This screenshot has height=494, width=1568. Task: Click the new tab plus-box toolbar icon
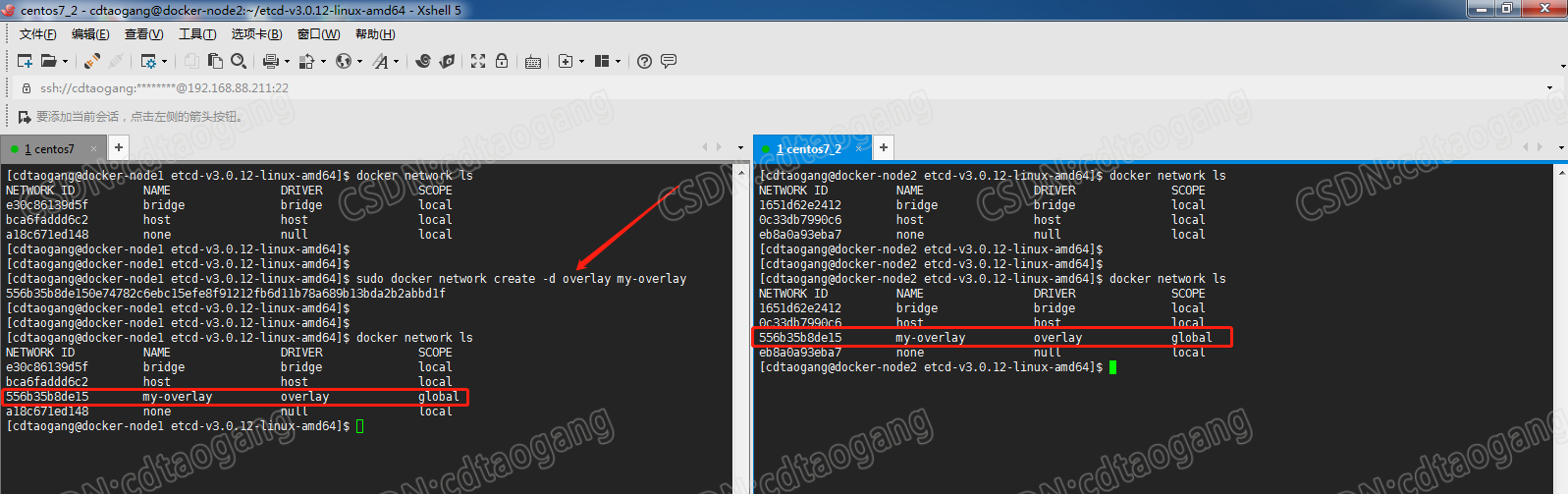click(566, 61)
